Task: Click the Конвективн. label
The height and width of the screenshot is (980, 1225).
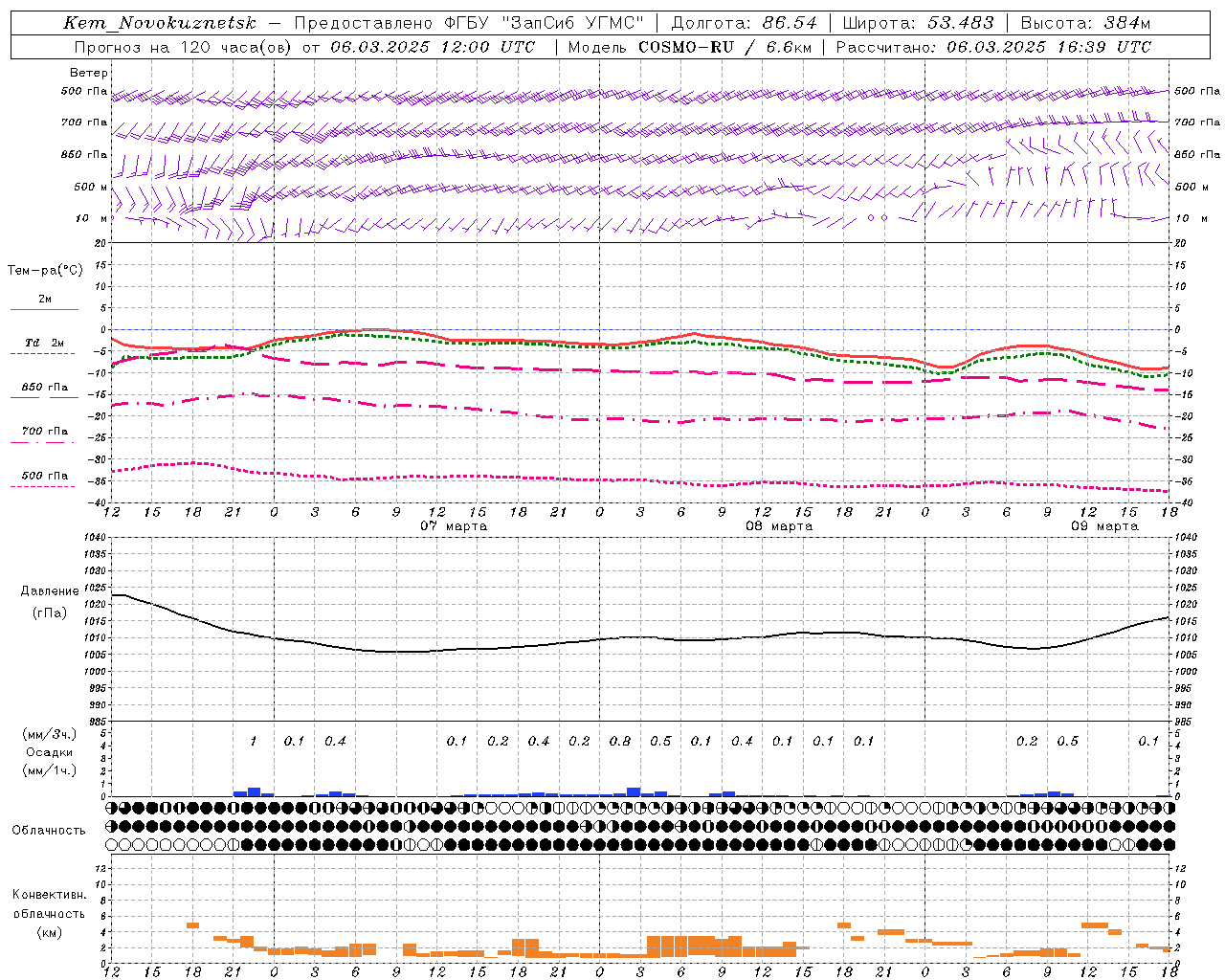Action: 49,895
